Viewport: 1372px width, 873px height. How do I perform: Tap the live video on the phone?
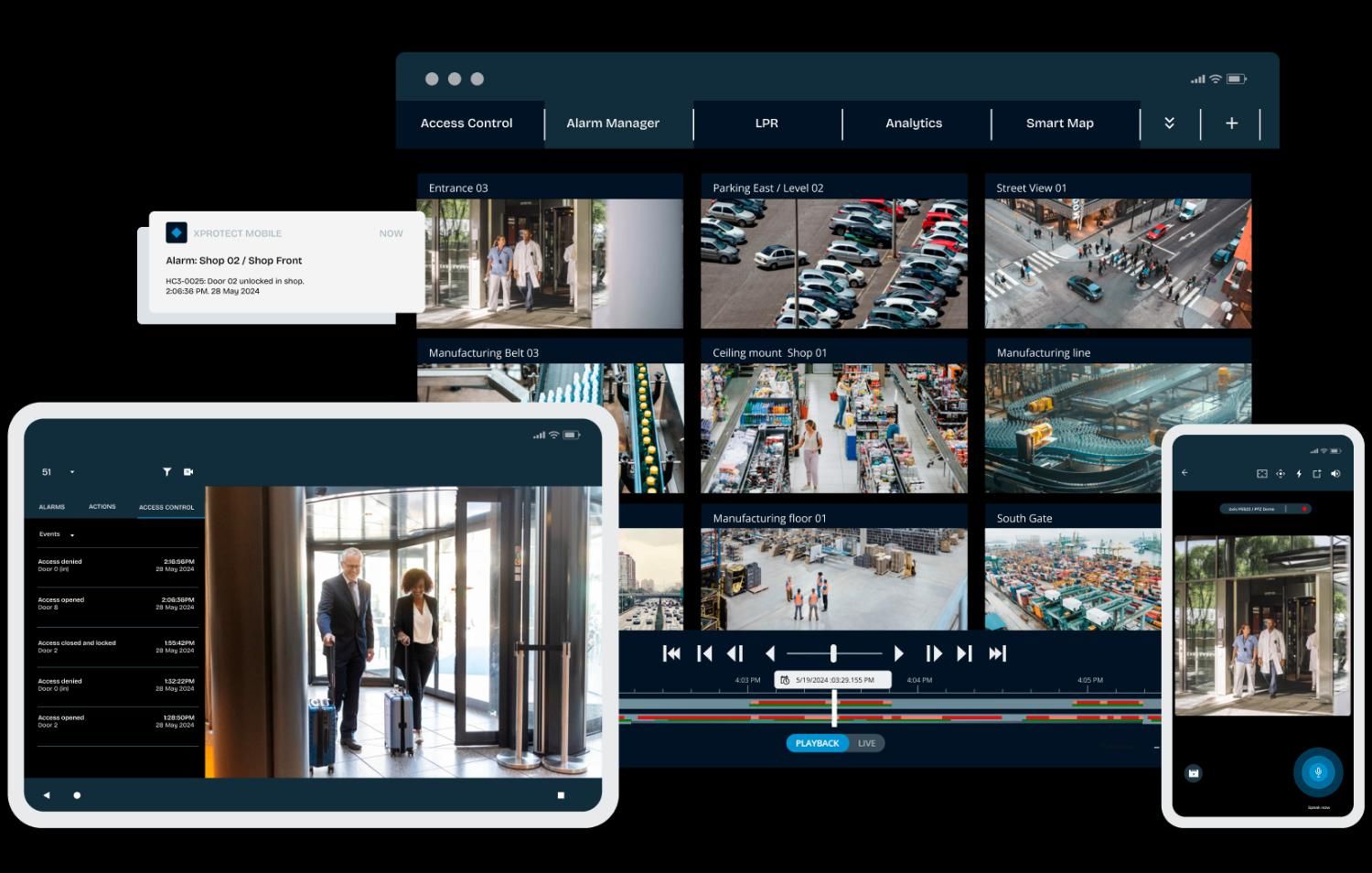tap(1262, 626)
